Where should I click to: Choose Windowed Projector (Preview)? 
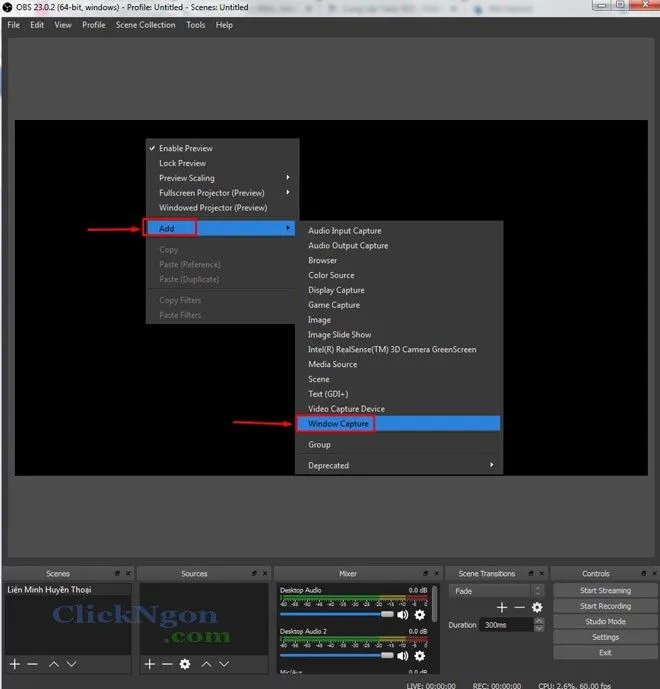[x=222, y=208]
